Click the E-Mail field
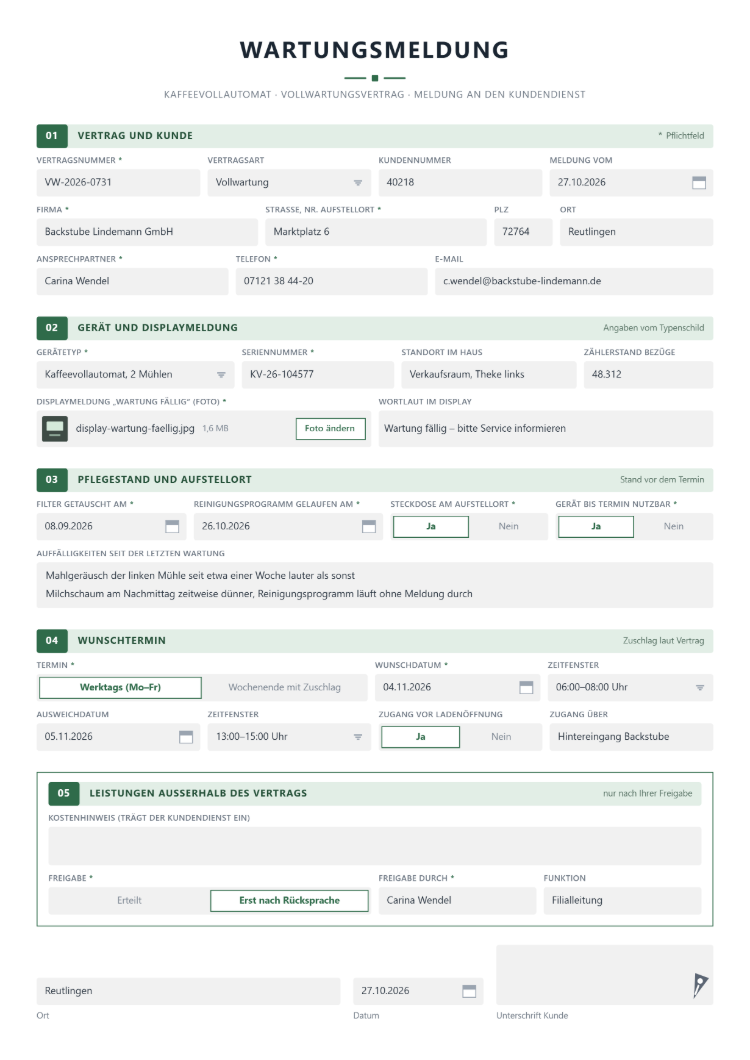This screenshot has width=750, height=1060. coord(574,281)
